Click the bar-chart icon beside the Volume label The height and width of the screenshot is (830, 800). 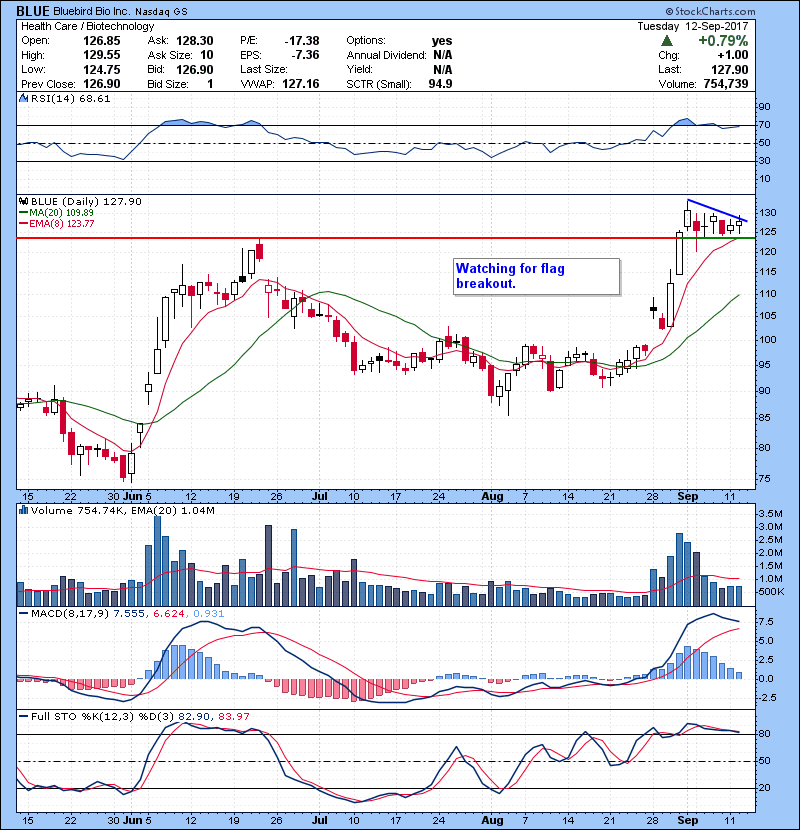point(23,510)
